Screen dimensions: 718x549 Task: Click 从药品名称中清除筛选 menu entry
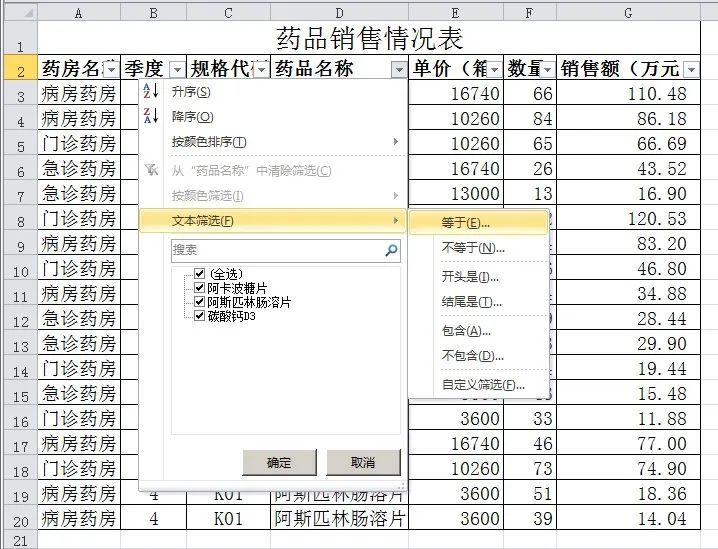coord(273,171)
